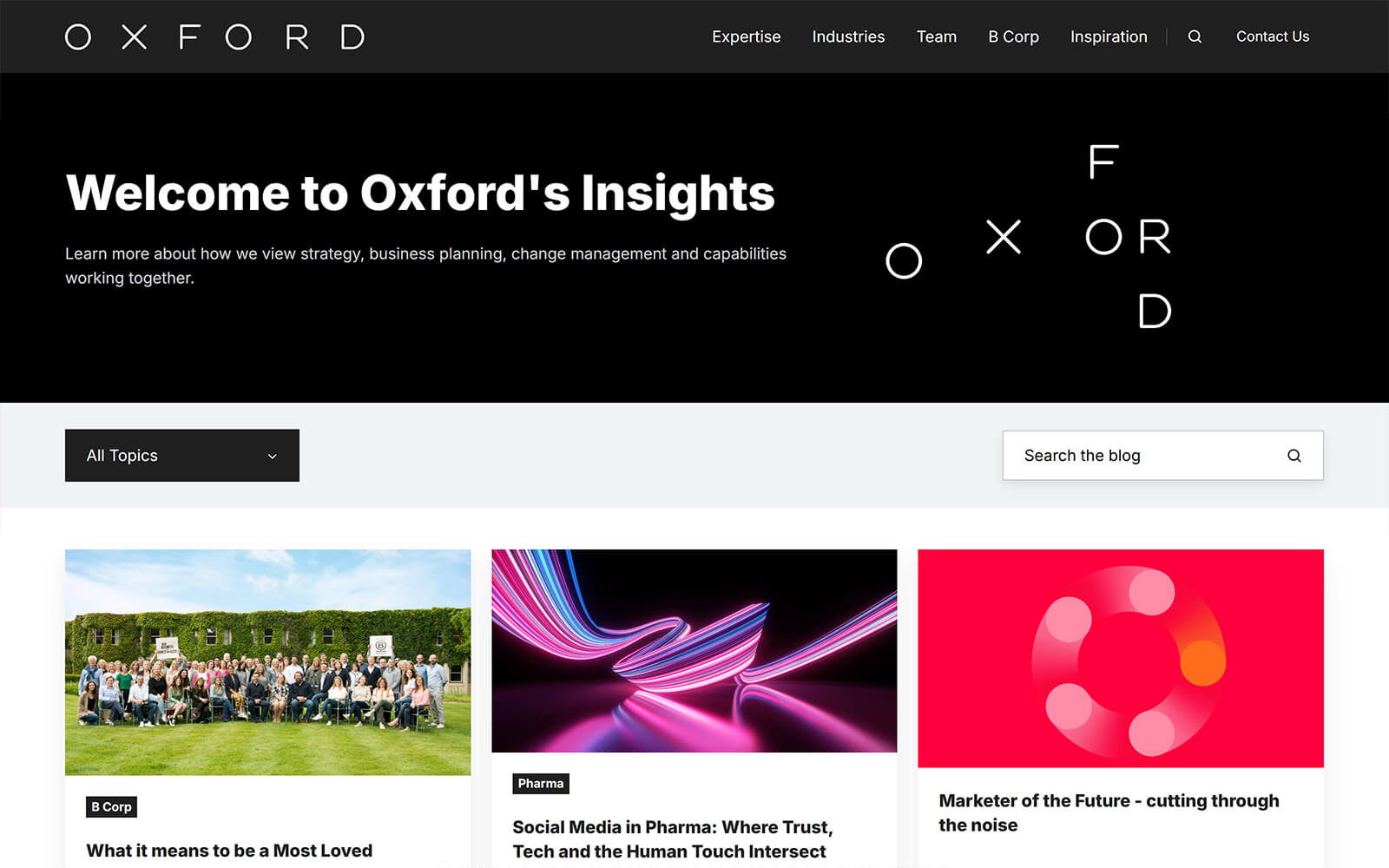Viewport: 1389px width, 868px height.
Task: Click the large scattered Oxford hero logo
Action: coord(1030,237)
